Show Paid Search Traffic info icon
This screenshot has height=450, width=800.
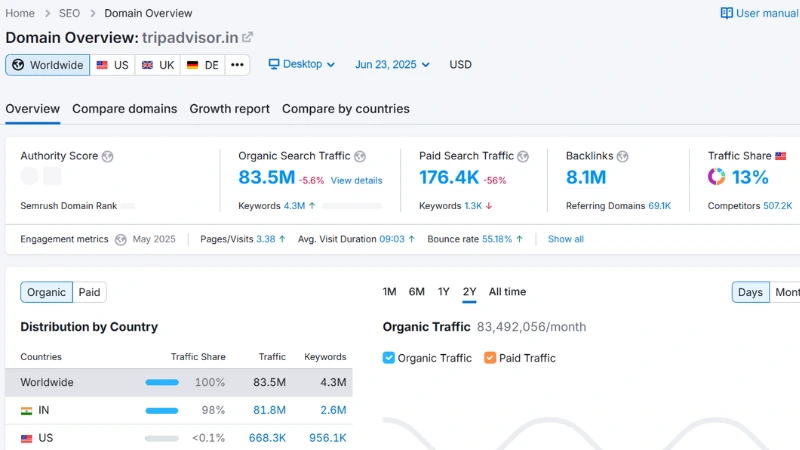pyautogui.click(x=523, y=156)
